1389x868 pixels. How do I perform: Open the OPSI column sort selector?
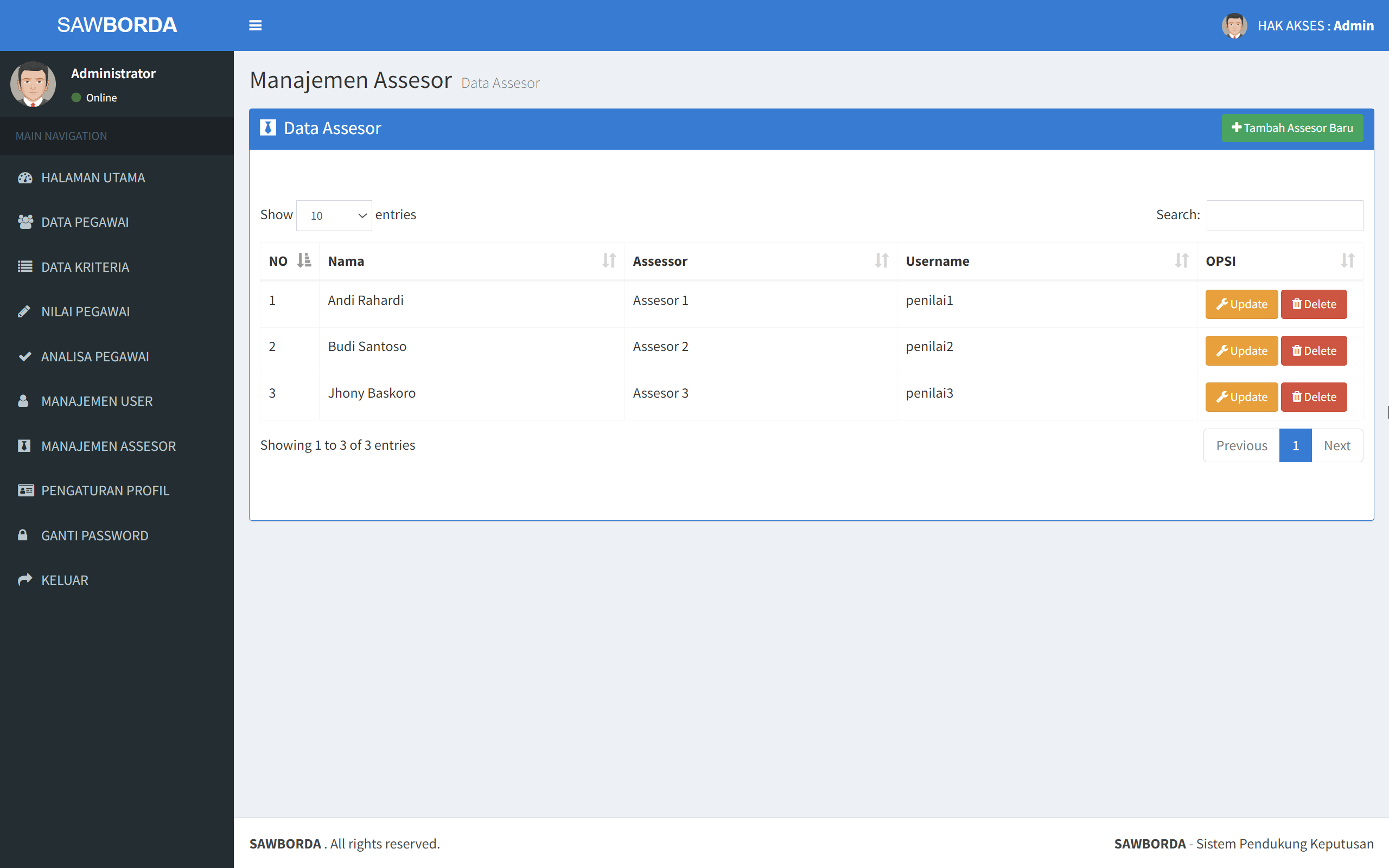pyautogui.click(x=1347, y=260)
